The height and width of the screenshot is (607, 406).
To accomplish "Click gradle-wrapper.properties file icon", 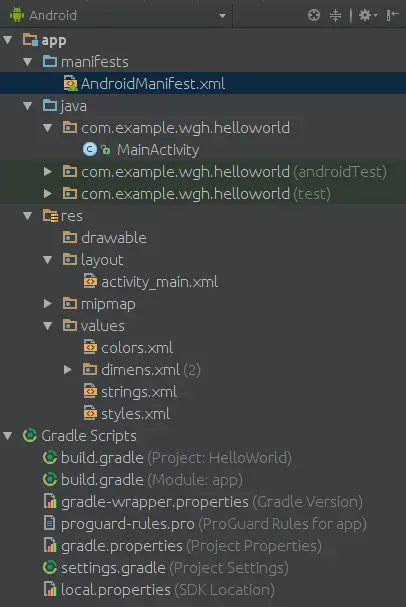I will 50,501.
